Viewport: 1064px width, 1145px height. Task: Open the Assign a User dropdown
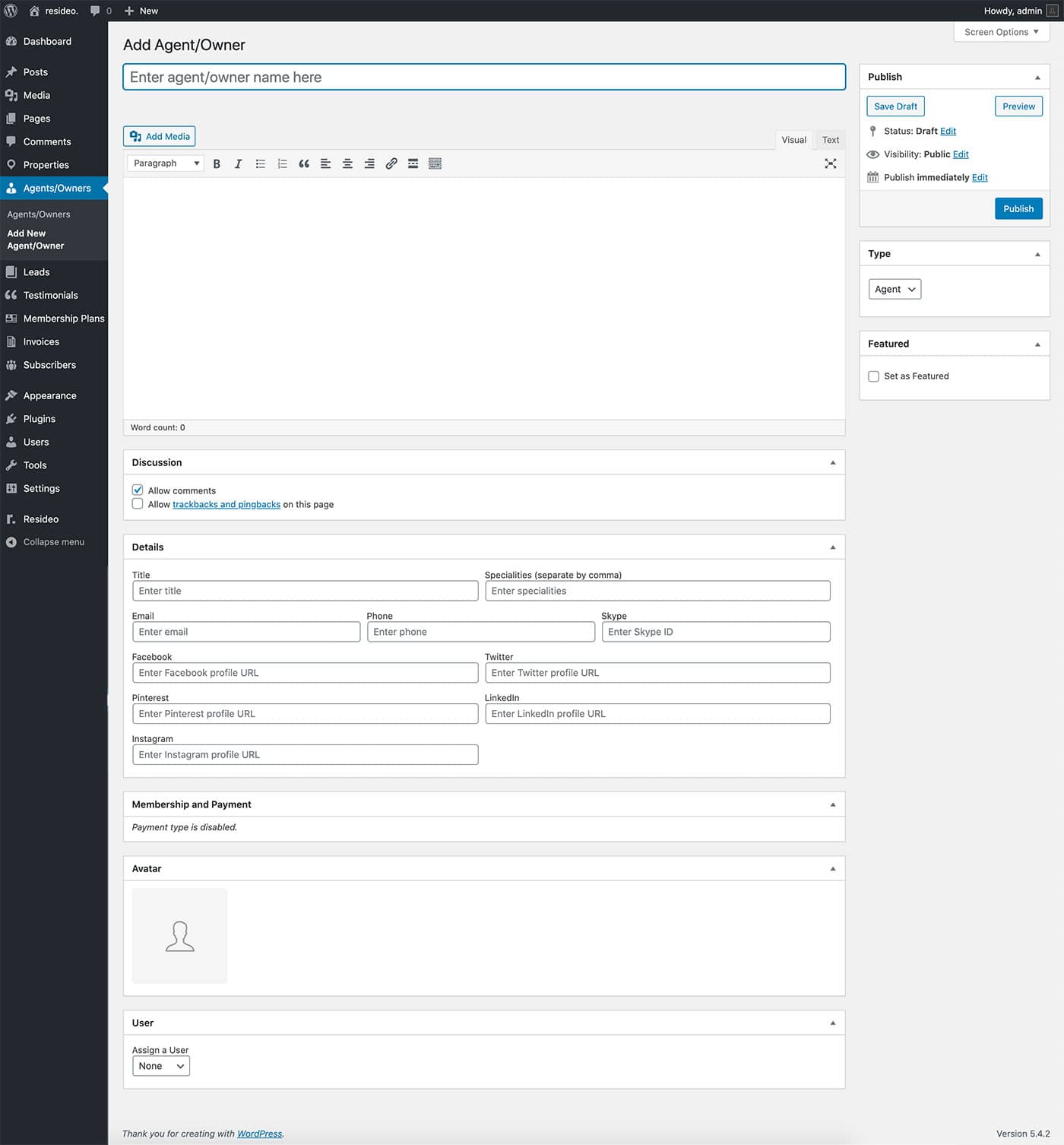(x=160, y=1066)
